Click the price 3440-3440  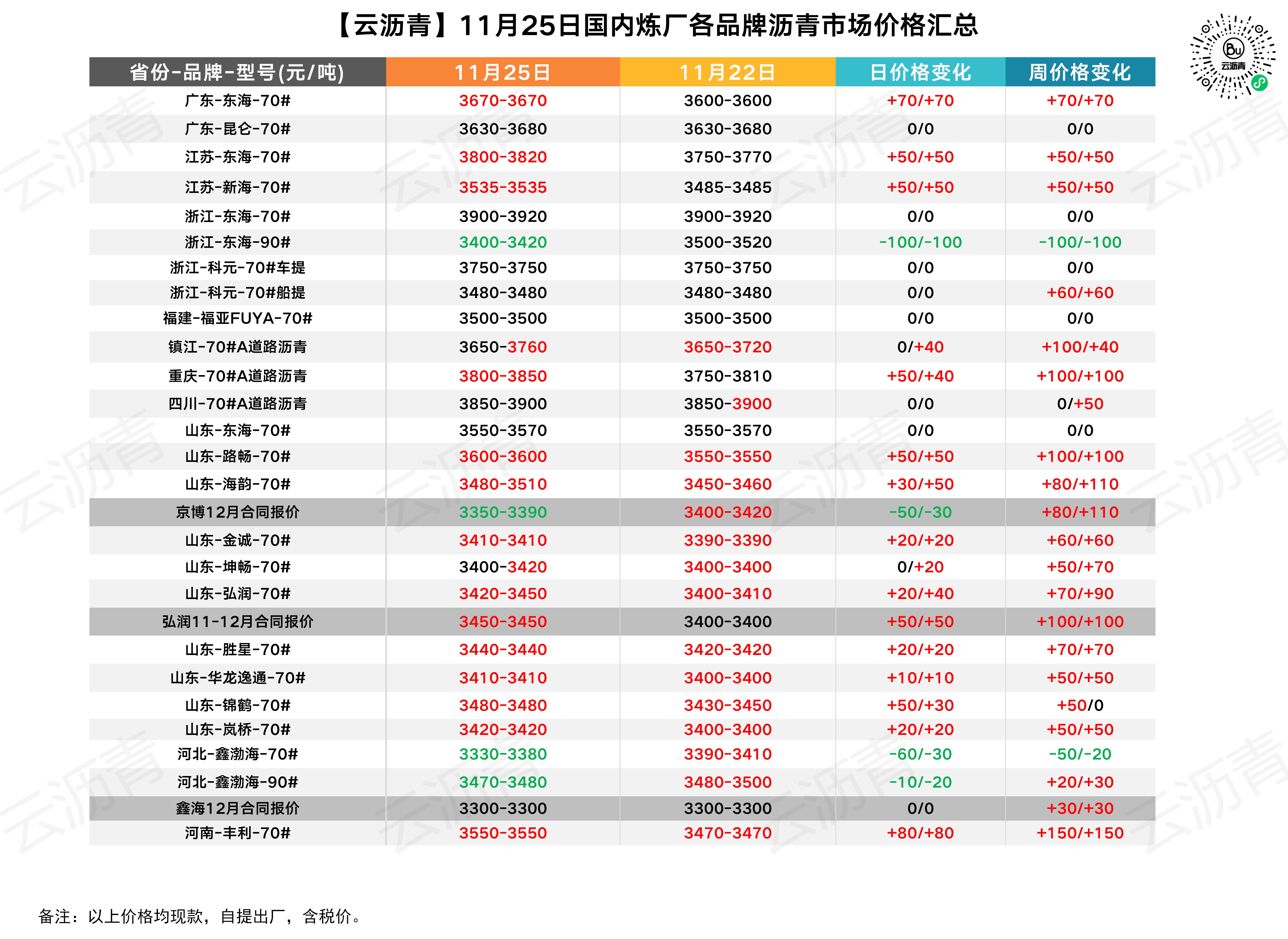pos(503,649)
